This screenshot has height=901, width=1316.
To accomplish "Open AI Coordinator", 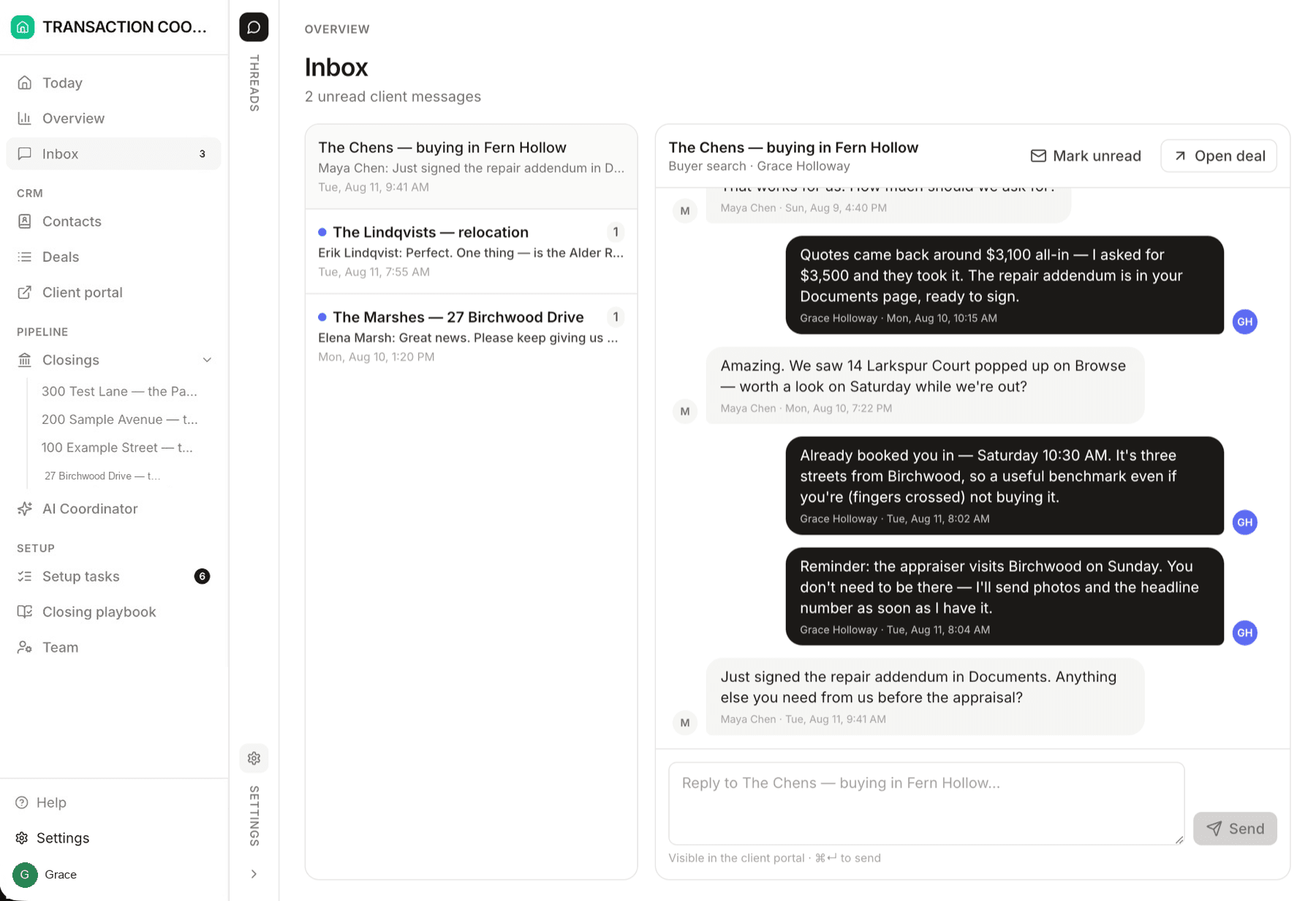I will point(113,509).
